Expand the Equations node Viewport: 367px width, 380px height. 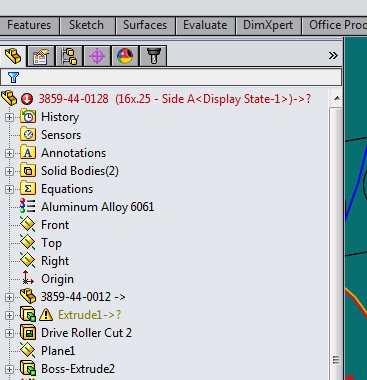coord(9,189)
